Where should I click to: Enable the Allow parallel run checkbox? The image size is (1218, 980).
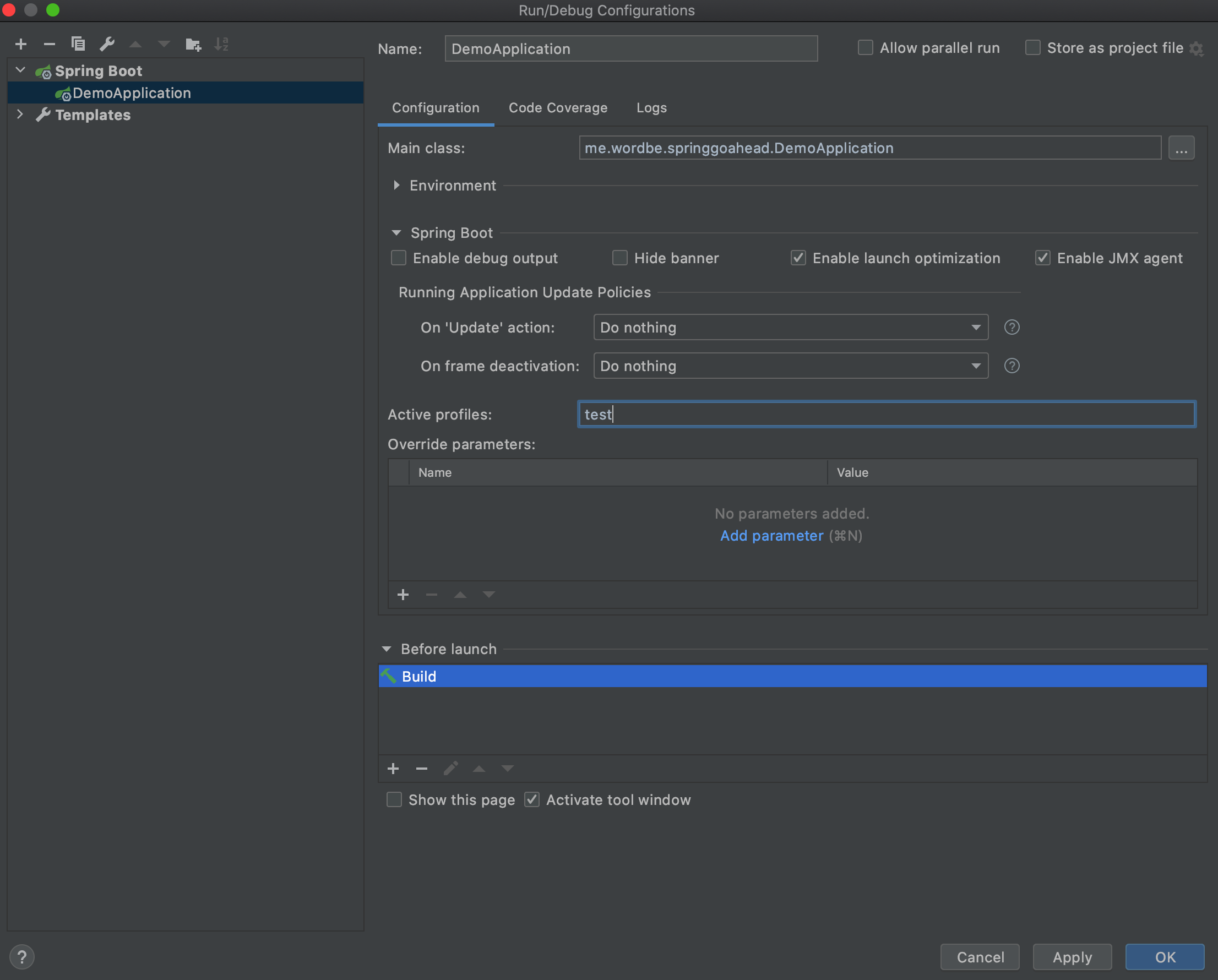point(865,48)
